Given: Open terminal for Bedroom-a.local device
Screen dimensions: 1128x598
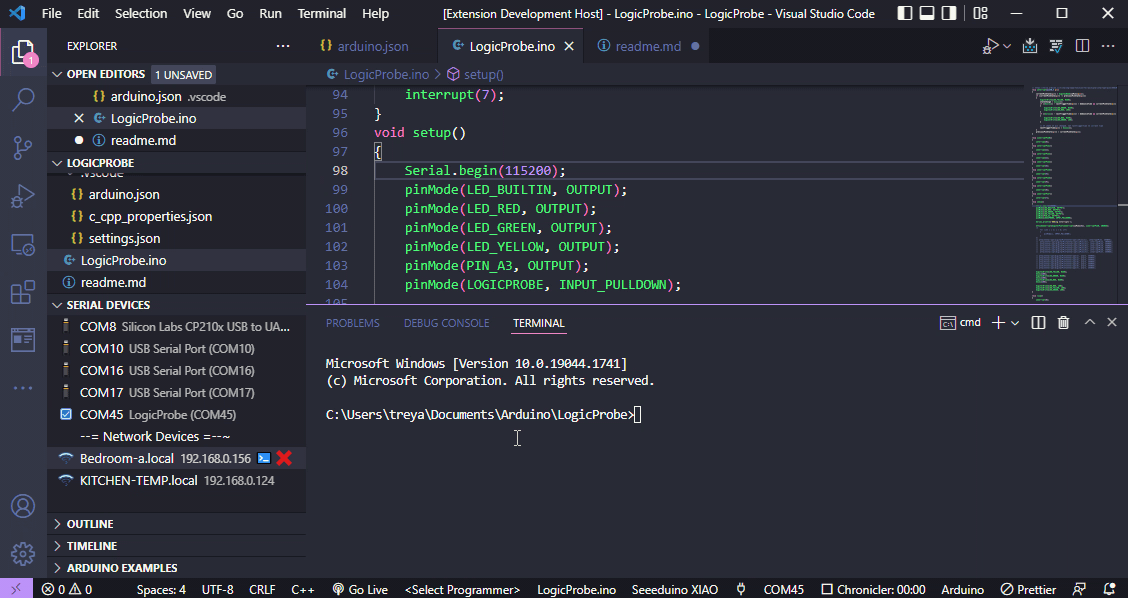Looking at the screenshot, I should pos(264,458).
